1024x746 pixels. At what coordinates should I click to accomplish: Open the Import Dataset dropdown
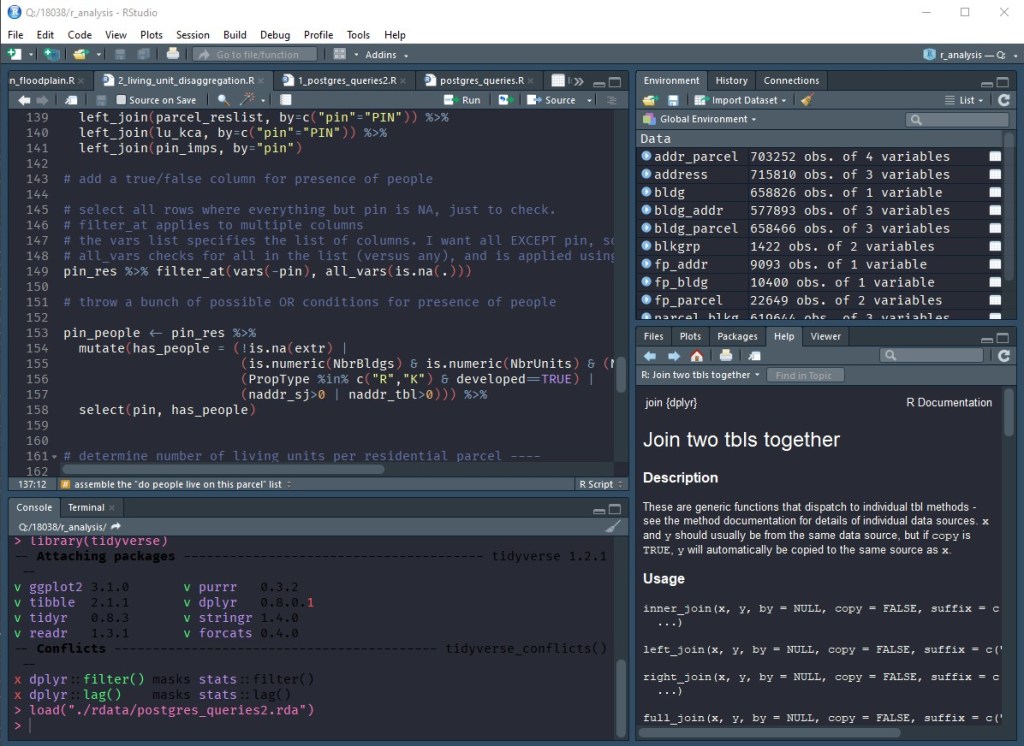(743, 100)
